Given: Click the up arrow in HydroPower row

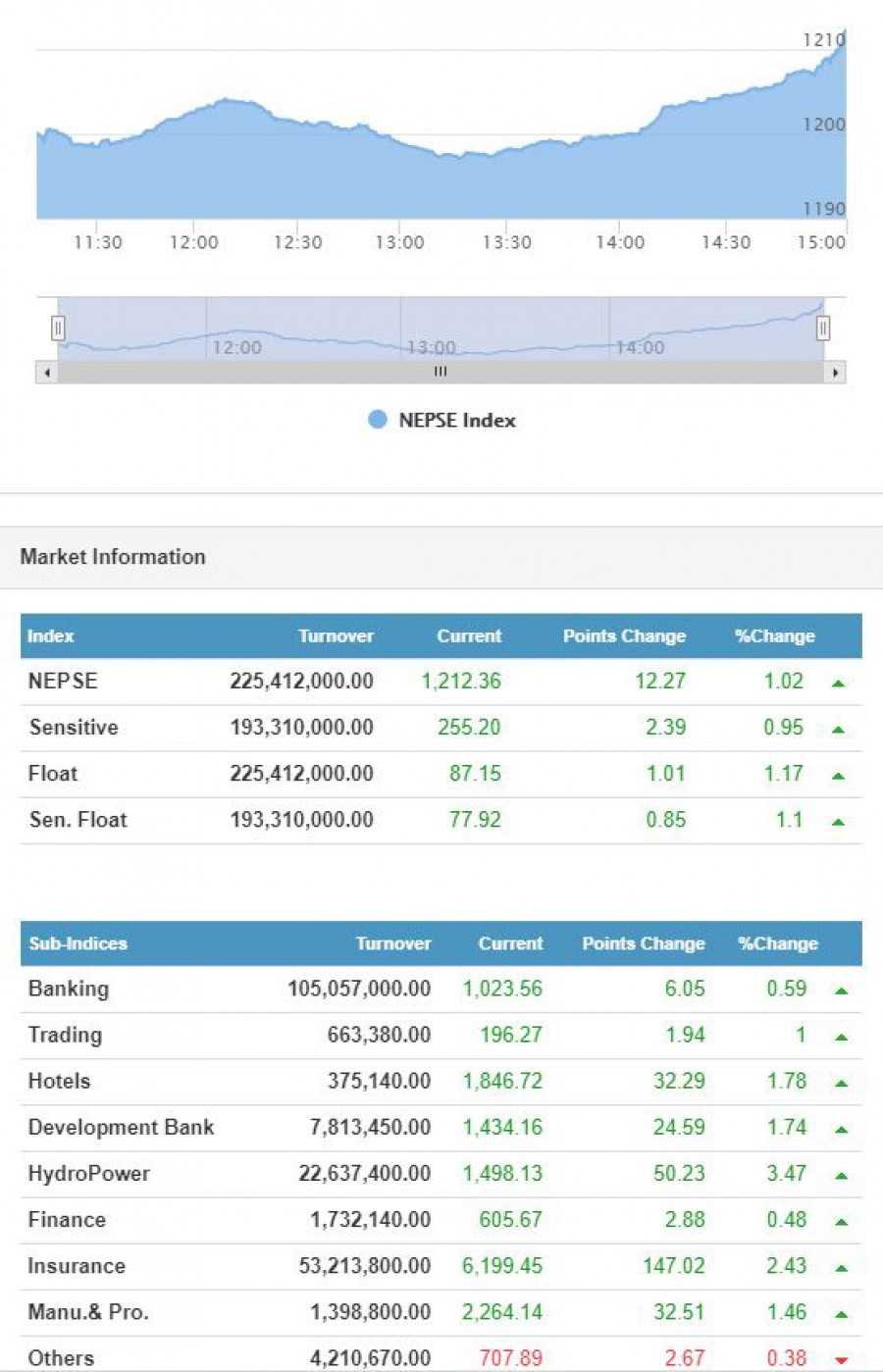Looking at the screenshot, I should [841, 1175].
